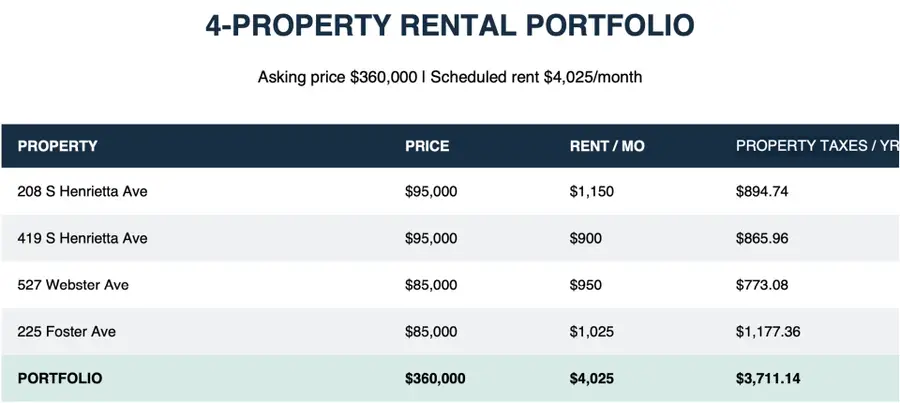Click the PROPERTY column header
This screenshot has height=403, width=900.
point(57,146)
